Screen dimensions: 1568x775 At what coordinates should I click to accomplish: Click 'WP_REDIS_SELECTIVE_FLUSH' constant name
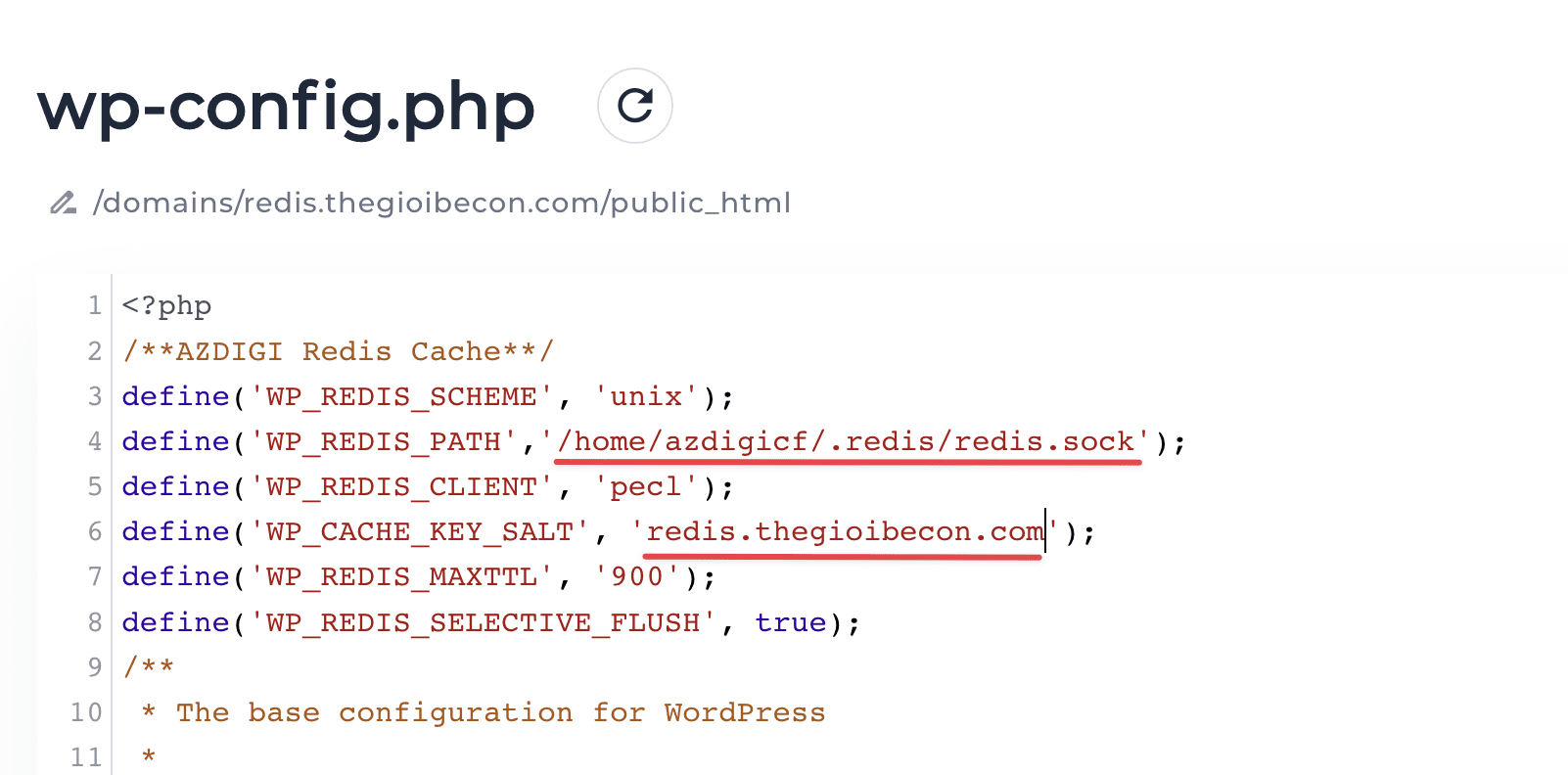click(x=484, y=622)
